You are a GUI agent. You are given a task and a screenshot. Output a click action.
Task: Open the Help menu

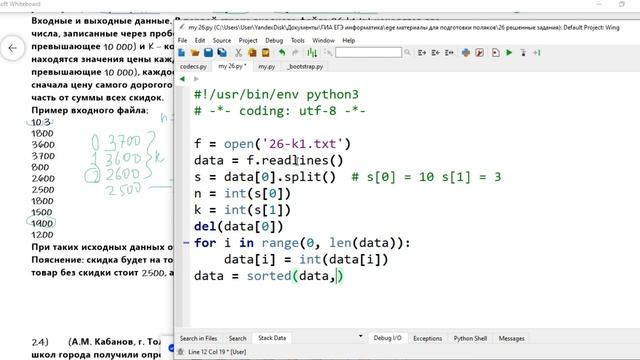348,40
